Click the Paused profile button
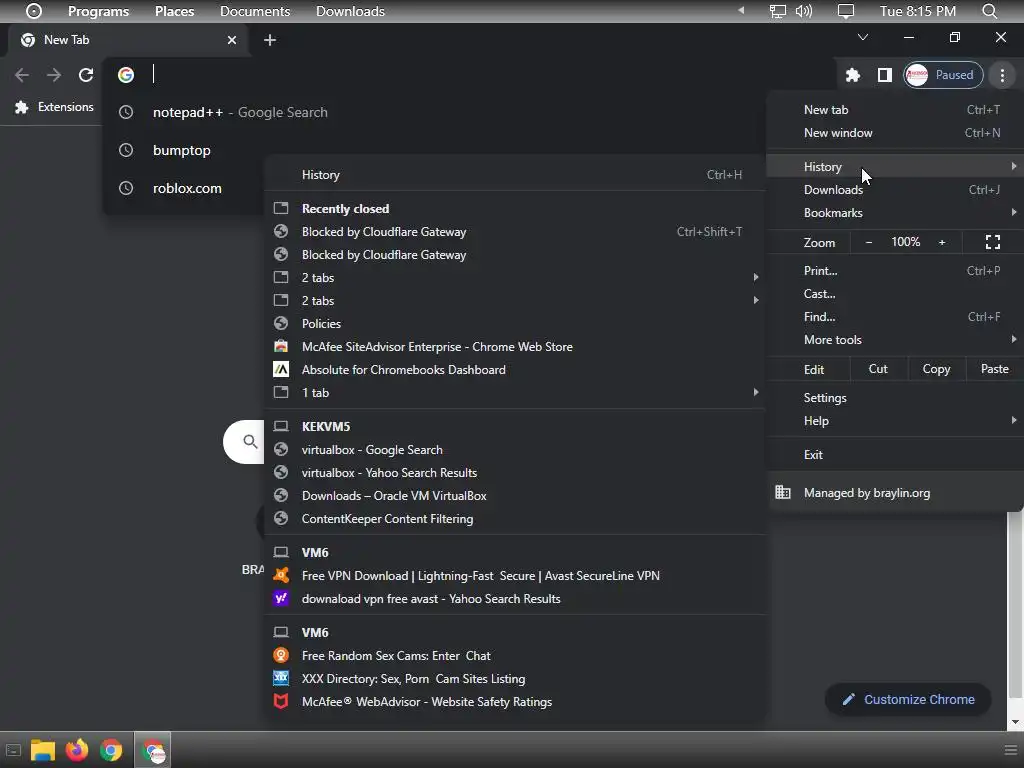 943,75
